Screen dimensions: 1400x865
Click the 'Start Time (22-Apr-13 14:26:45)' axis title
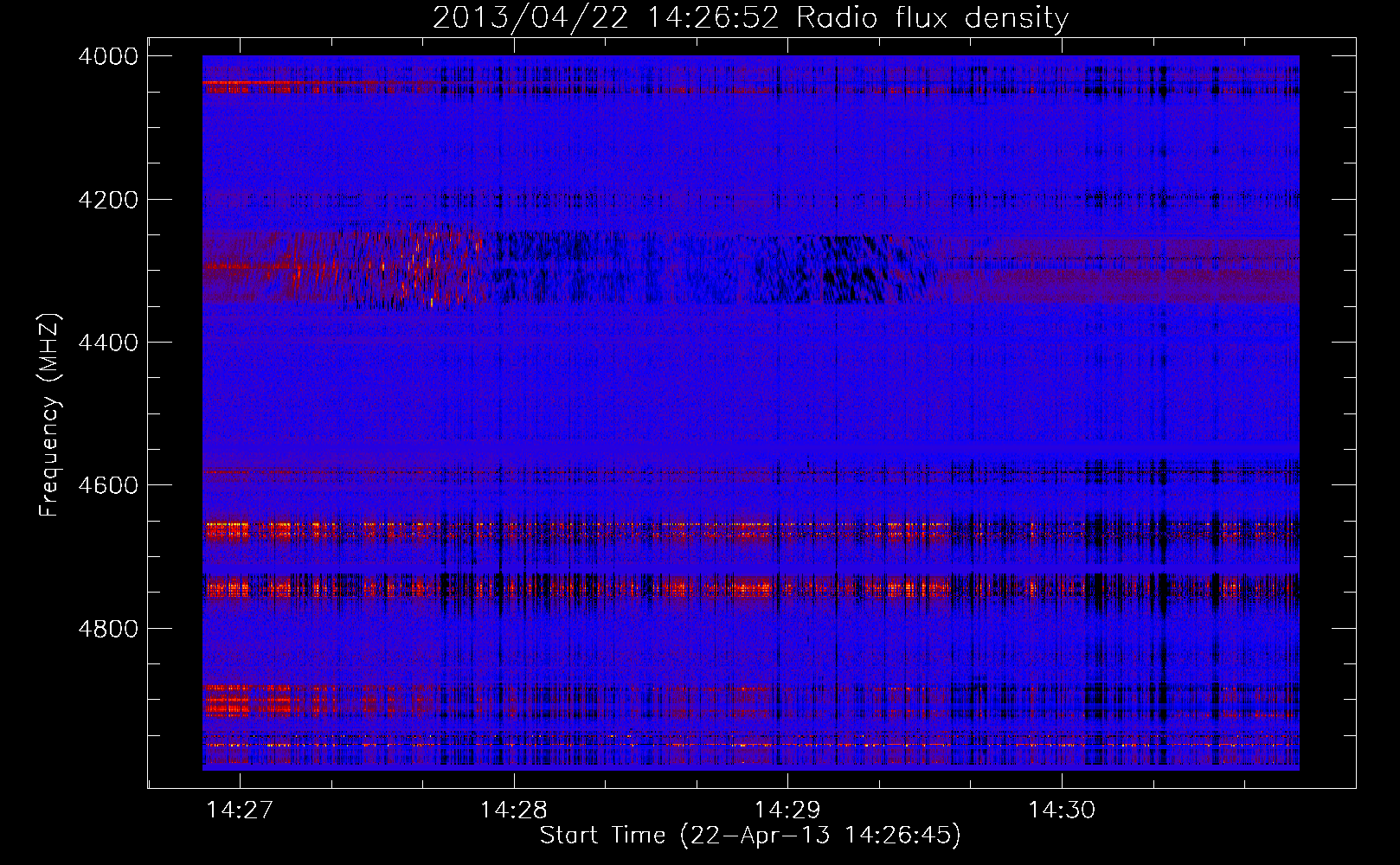coord(750,836)
